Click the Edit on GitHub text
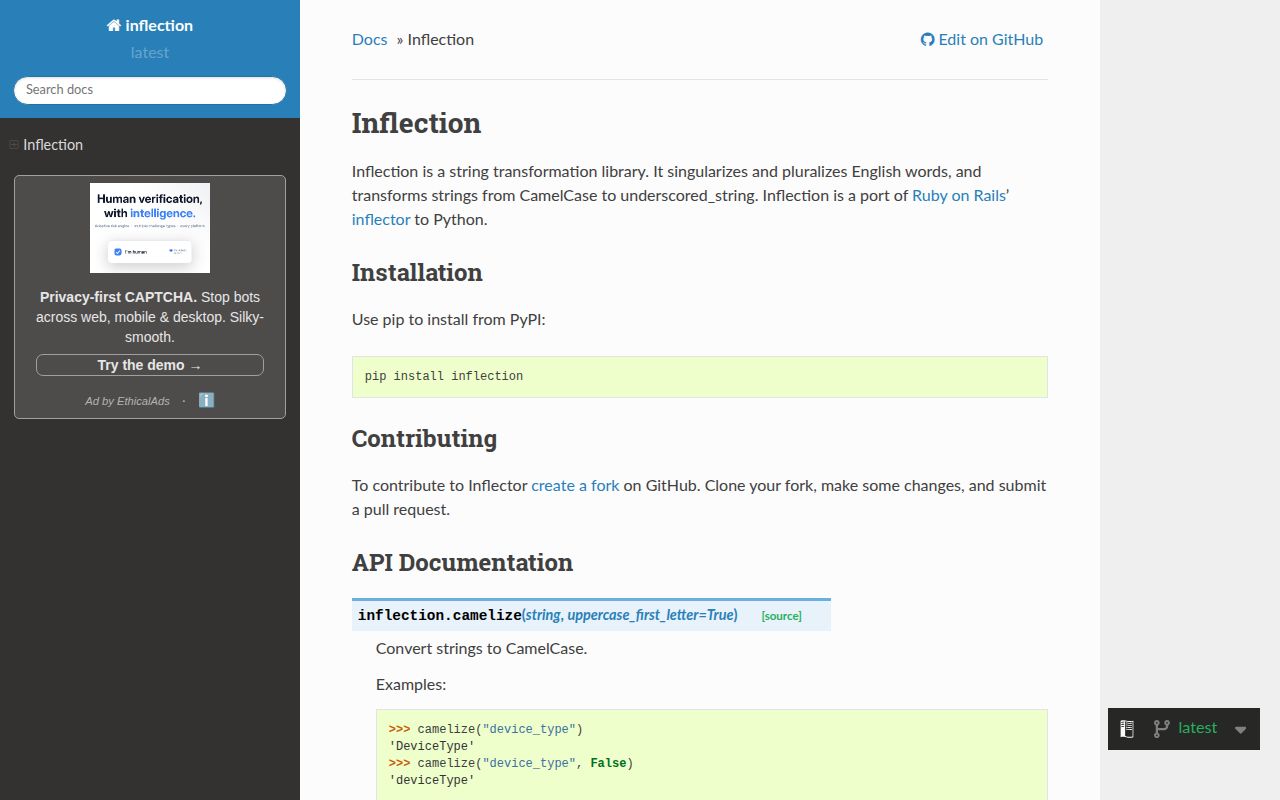This screenshot has width=1280, height=800. (991, 40)
